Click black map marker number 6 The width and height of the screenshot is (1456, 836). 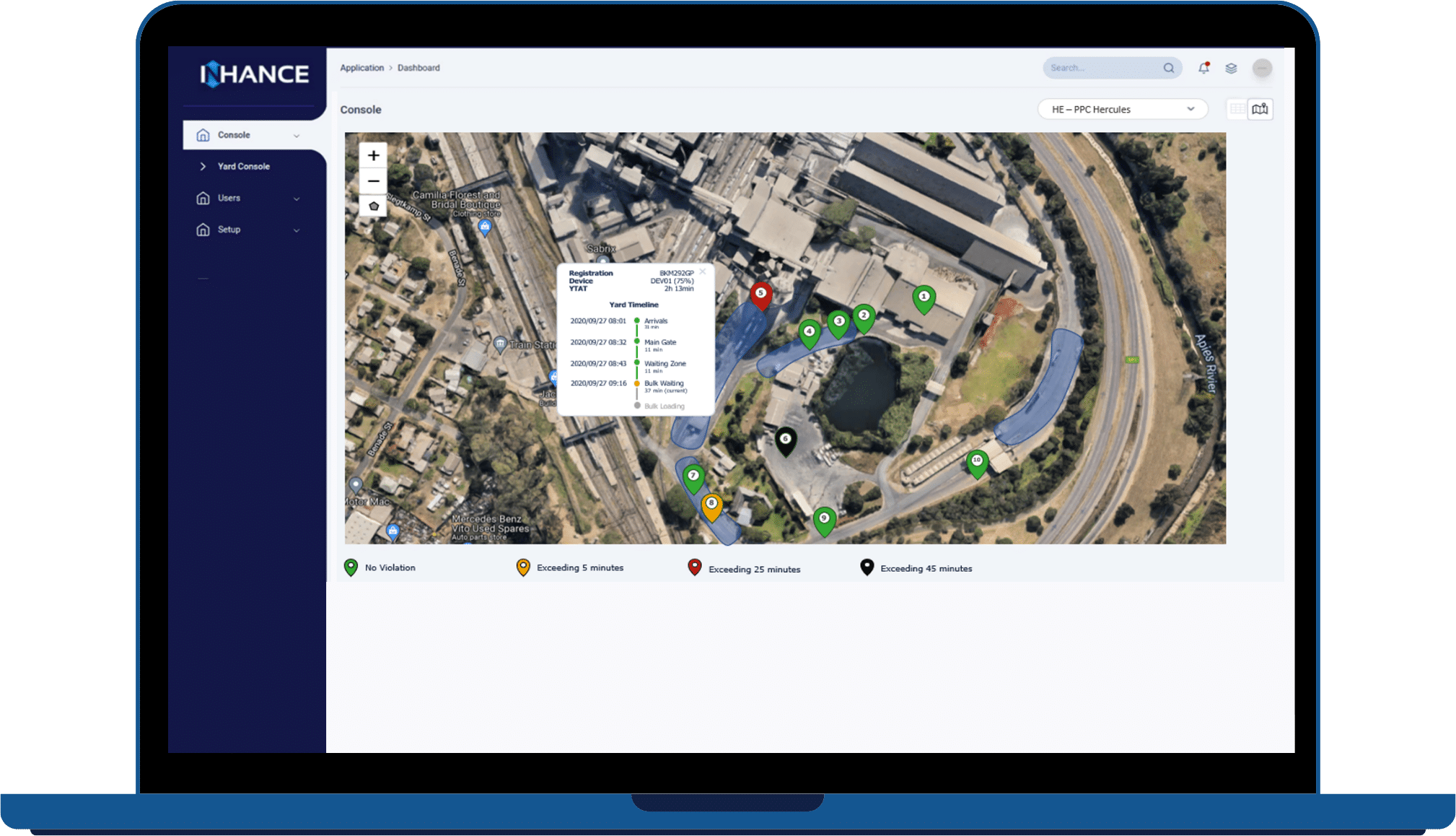coord(785,440)
